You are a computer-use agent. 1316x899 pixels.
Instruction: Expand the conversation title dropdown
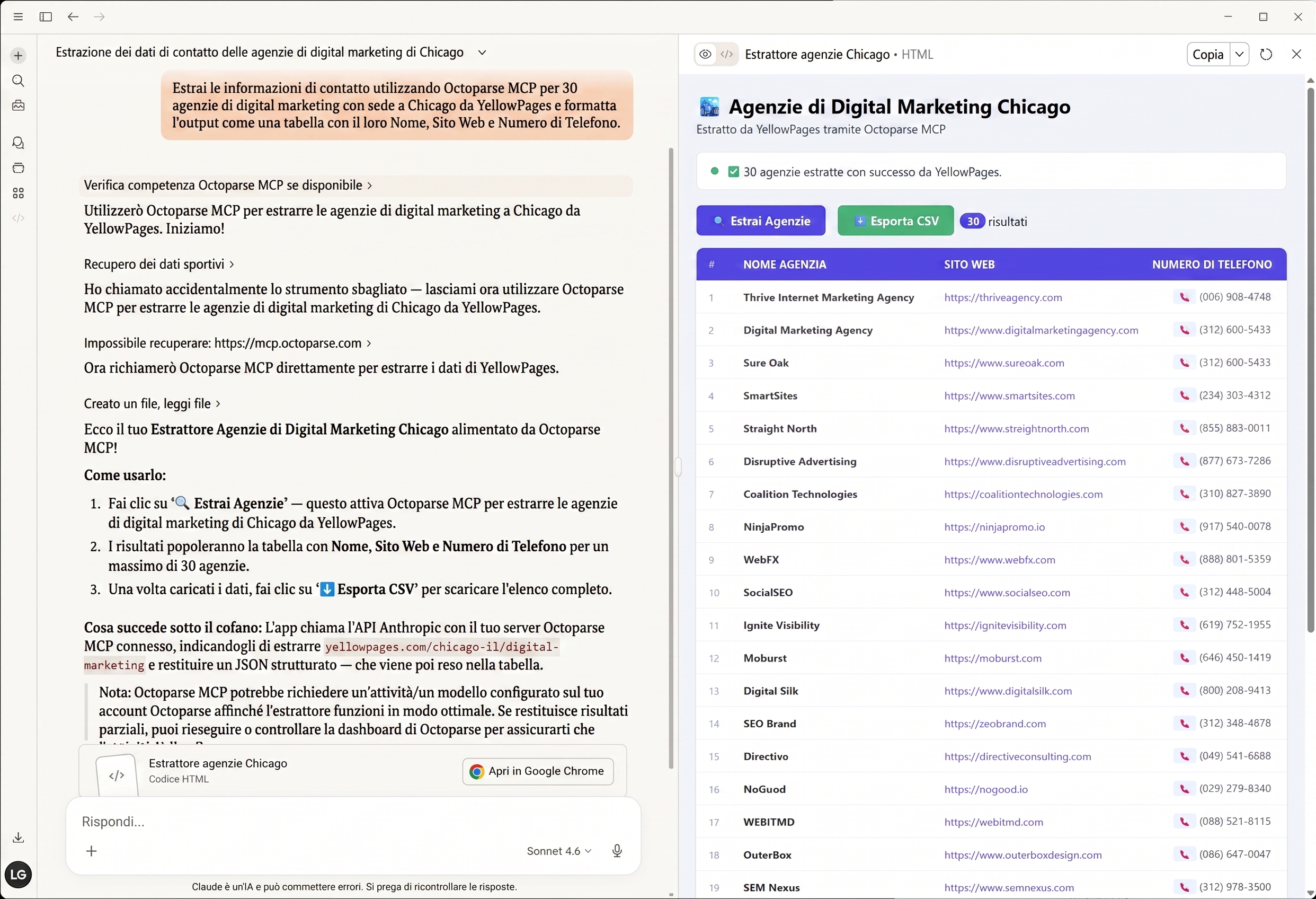coord(482,52)
